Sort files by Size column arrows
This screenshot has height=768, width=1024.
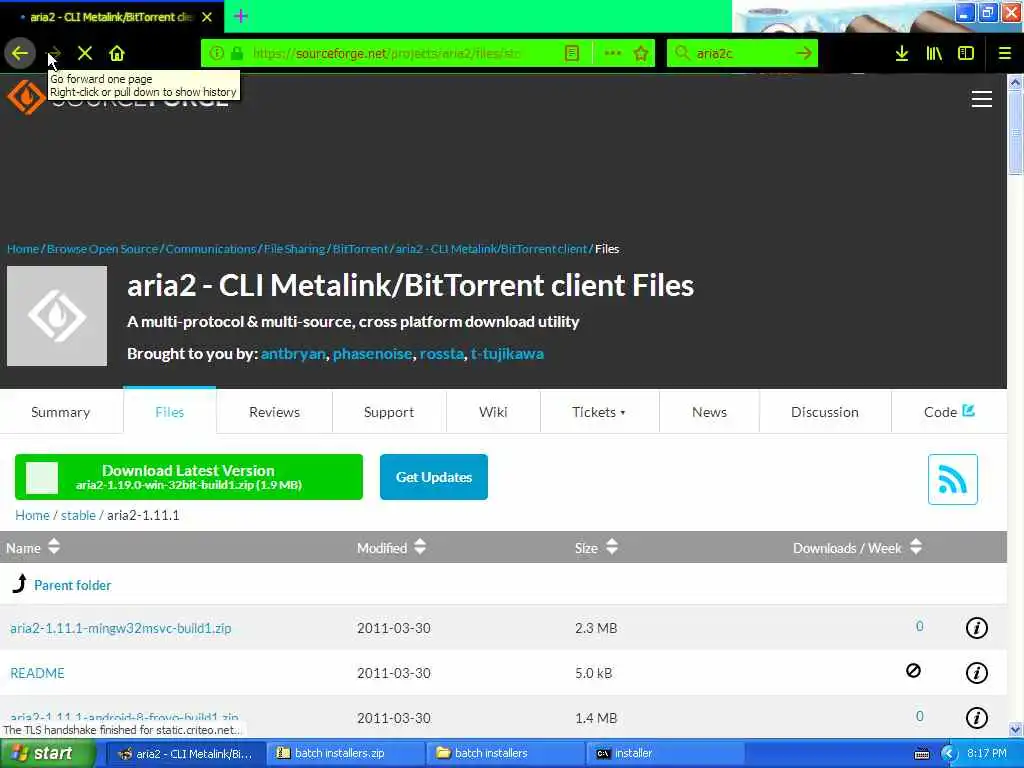pyautogui.click(x=611, y=547)
